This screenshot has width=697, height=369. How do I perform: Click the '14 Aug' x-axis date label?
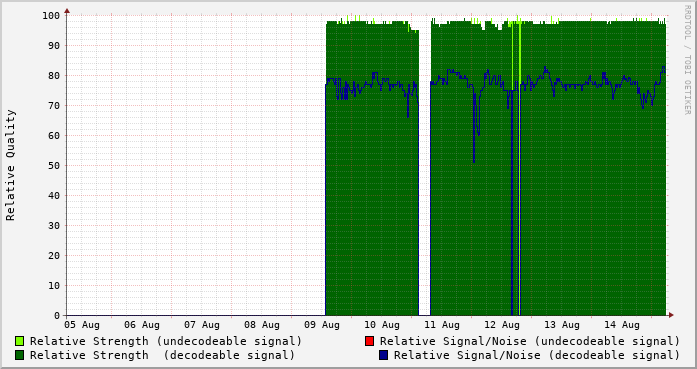622,325
